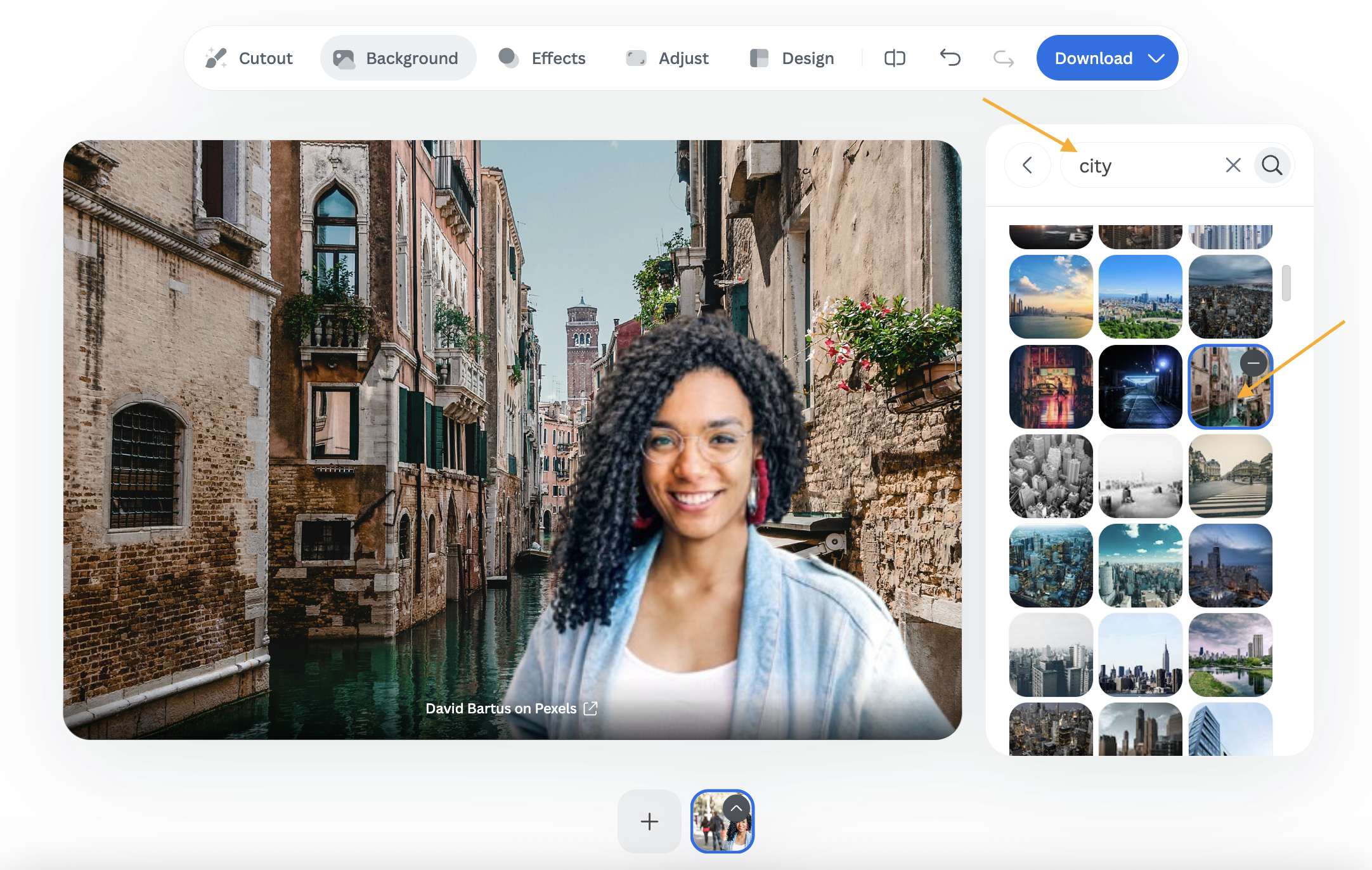Click the undo arrow icon
1372x870 pixels.
tap(950, 58)
